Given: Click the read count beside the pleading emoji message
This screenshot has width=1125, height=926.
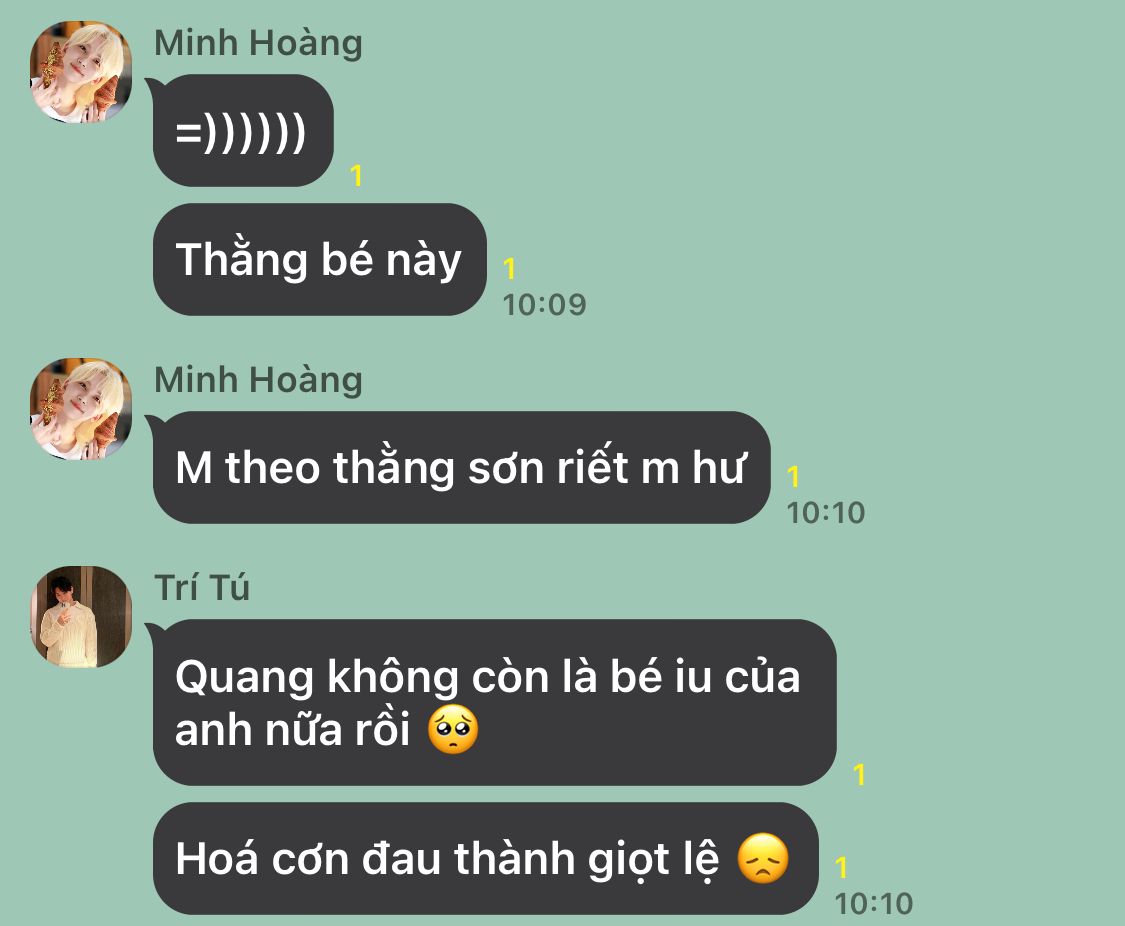Looking at the screenshot, I should click(860, 775).
